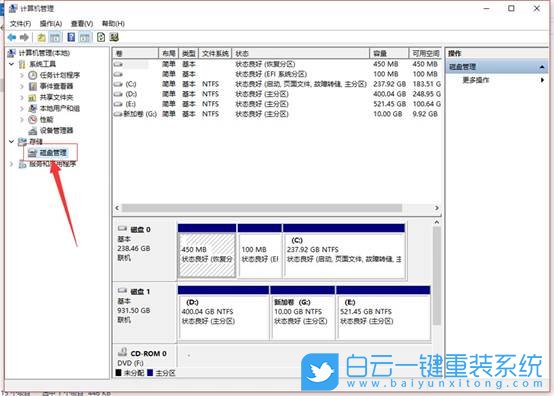Collapse the 系统工具 tree node
The width and height of the screenshot is (554, 396).
[11, 64]
